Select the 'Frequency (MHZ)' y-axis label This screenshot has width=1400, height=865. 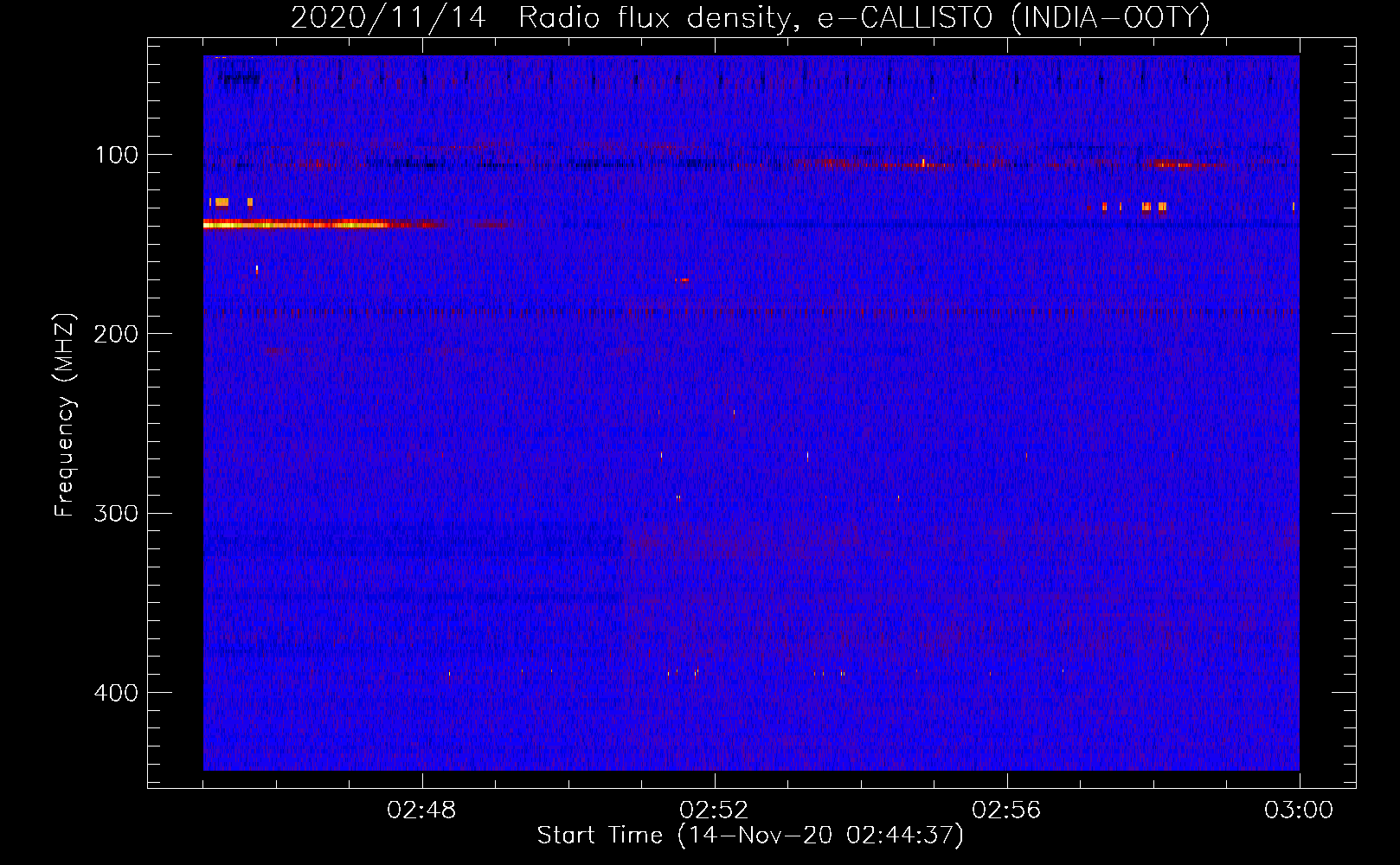[x=65, y=415]
